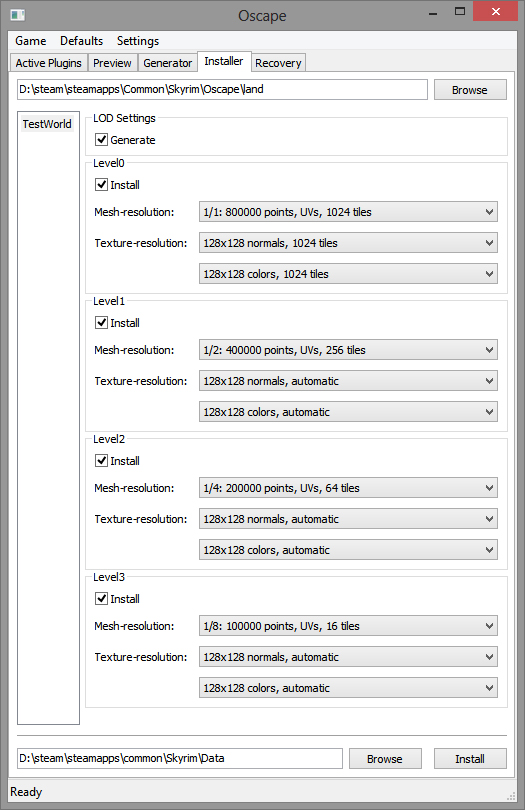Screen dimensions: 525x810
Task: Open Level1 128x128 normals, automatic dropdown
Action: (x=348, y=381)
